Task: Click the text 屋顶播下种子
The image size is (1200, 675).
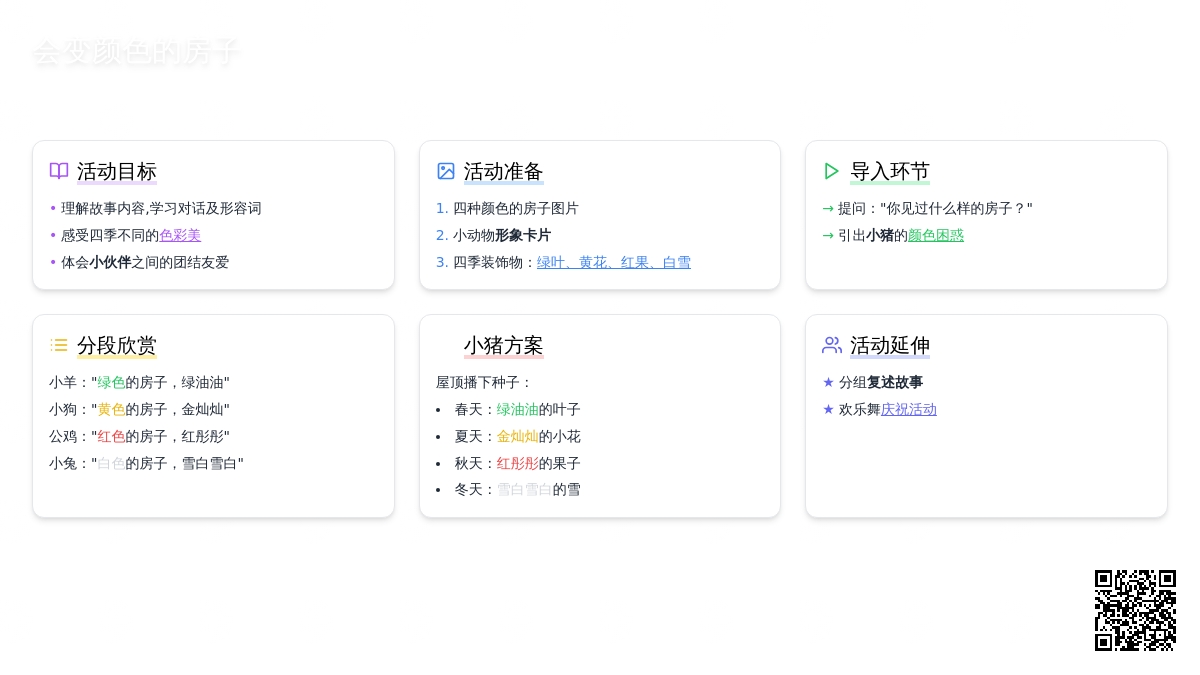Action: [485, 383]
